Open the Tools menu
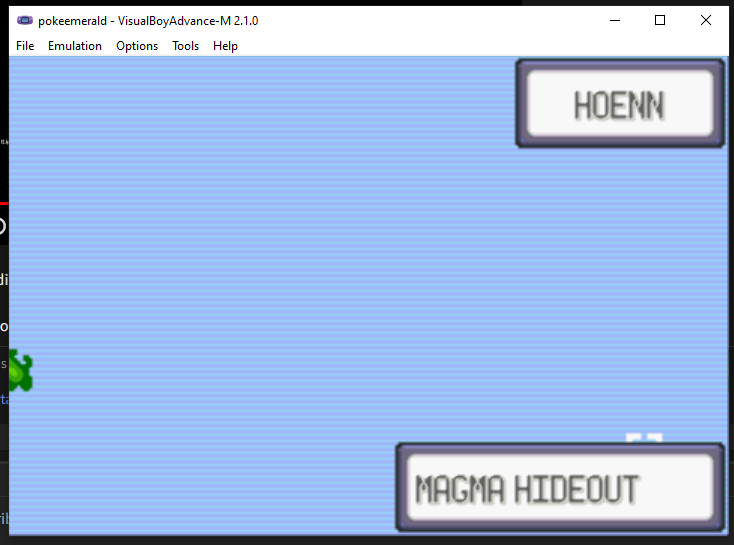The height and width of the screenshot is (545, 734). [185, 46]
